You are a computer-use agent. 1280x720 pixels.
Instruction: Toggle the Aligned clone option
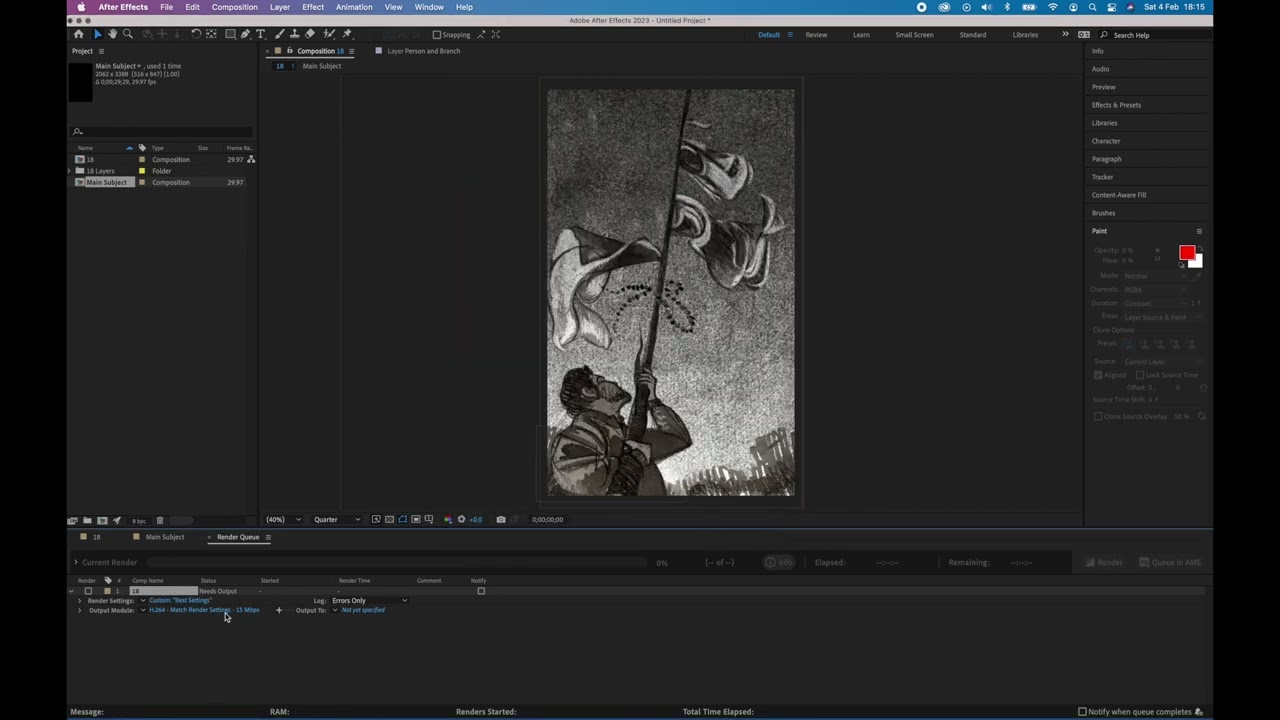tap(1098, 375)
